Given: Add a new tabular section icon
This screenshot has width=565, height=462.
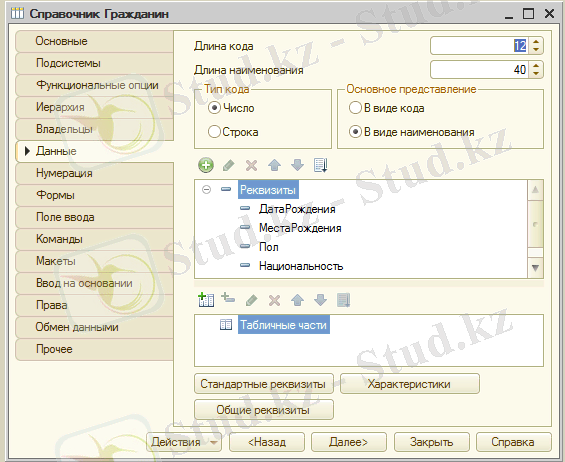Looking at the screenshot, I should click(206, 300).
